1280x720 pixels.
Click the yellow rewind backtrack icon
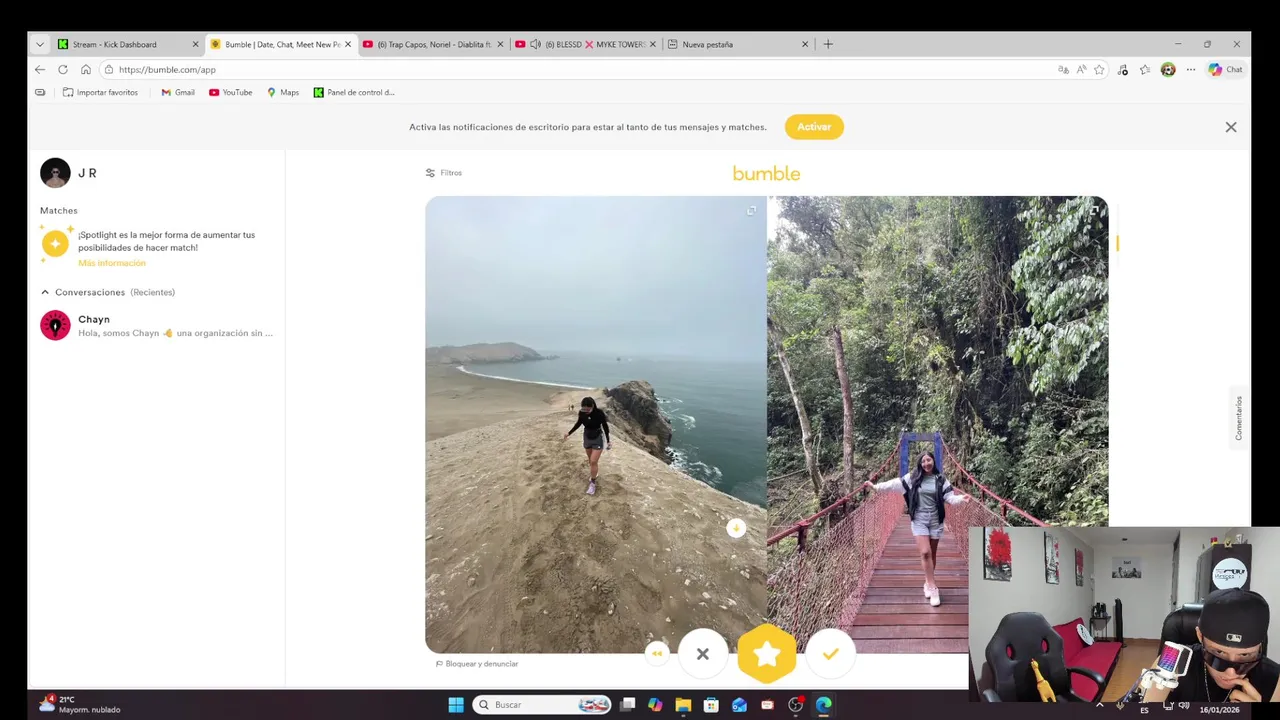coord(657,654)
